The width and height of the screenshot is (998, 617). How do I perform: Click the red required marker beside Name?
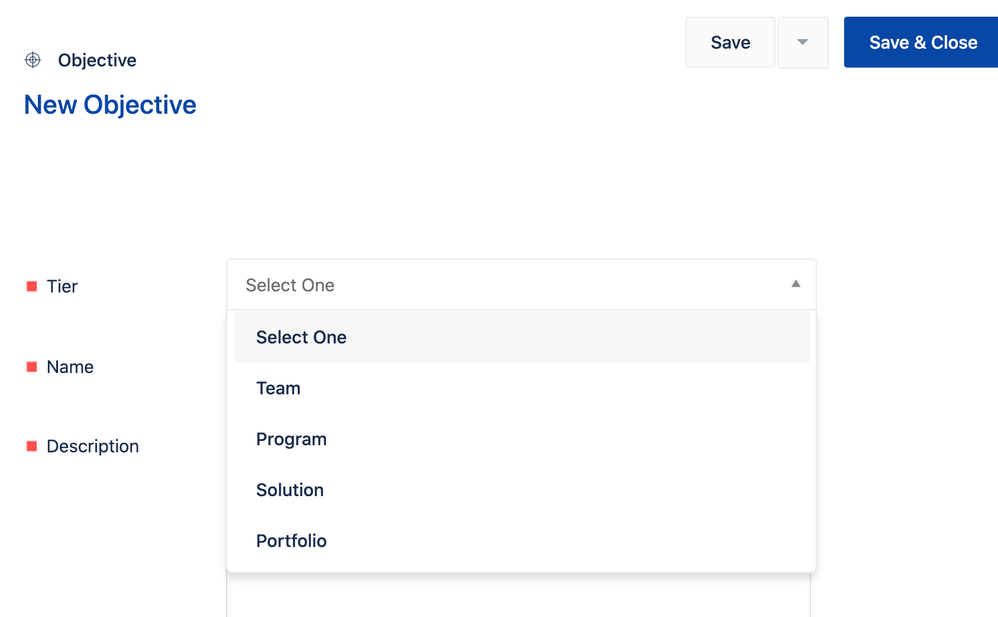coord(31,367)
